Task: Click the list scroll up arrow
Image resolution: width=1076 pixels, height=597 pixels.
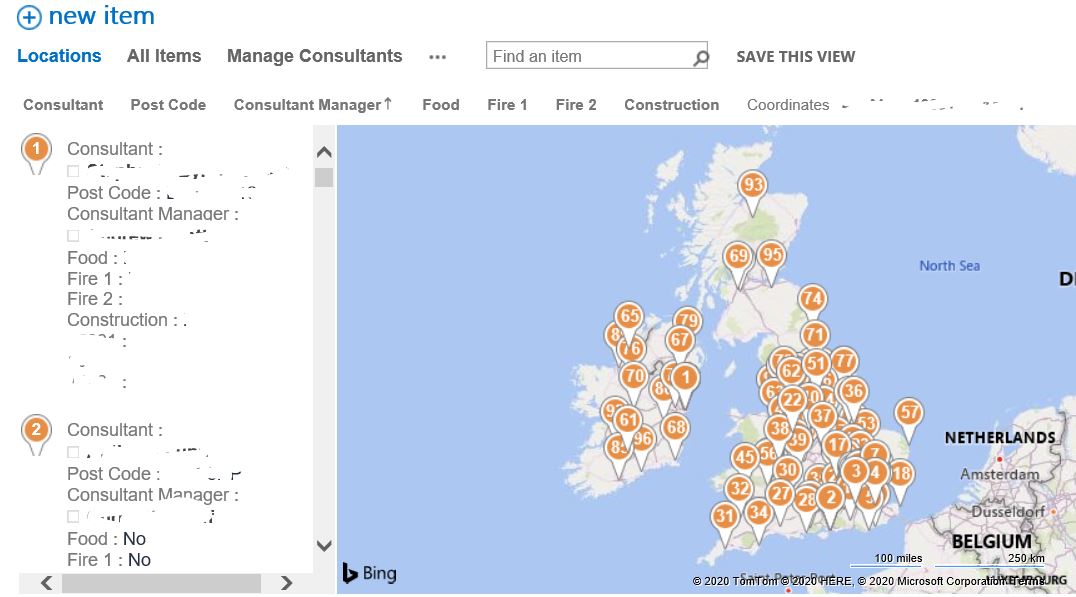Action: pyautogui.click(x=325, y=152)
